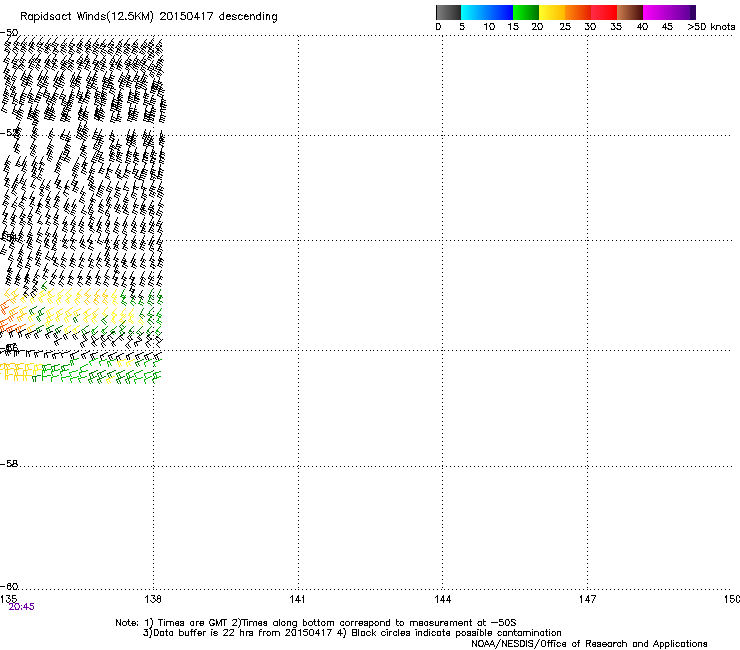Click the longitude label '144'
This screenshot has width=740, height=650.
[443, 599]
